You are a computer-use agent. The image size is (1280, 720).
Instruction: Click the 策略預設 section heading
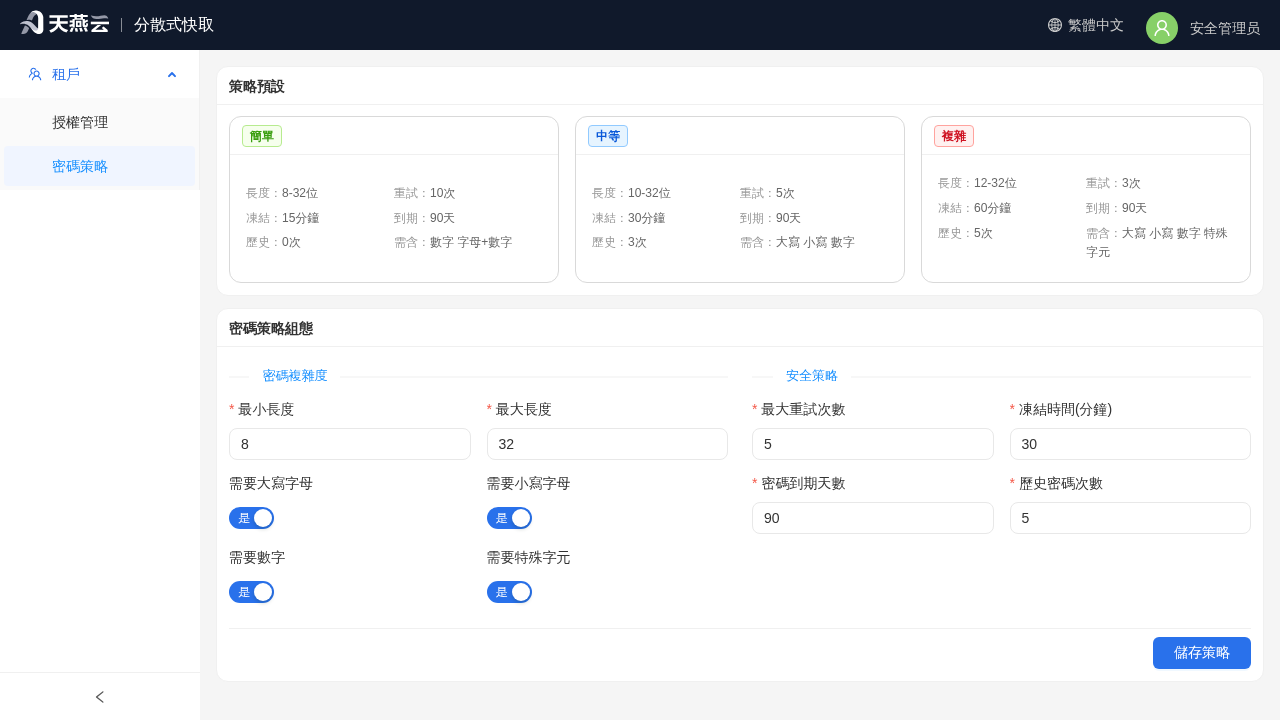click(x=257, y=86)
